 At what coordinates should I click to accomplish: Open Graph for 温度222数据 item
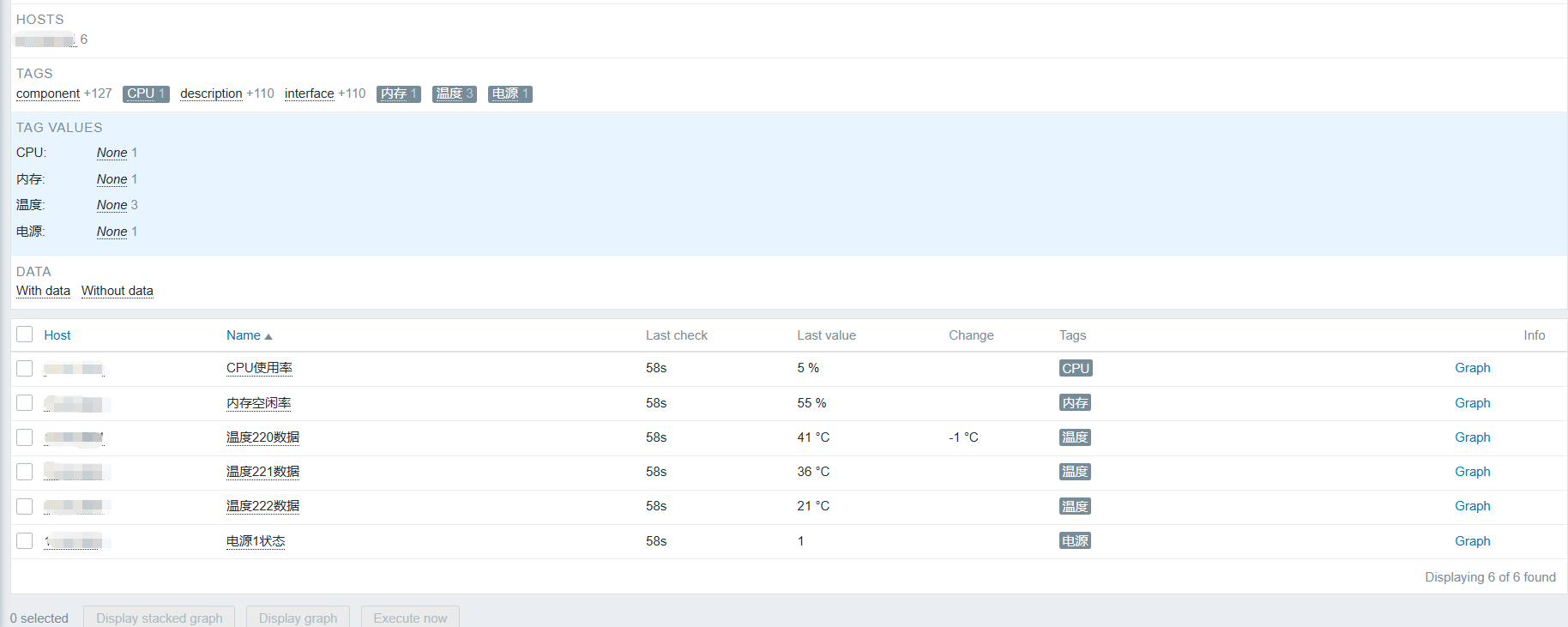coord(1472,506)
